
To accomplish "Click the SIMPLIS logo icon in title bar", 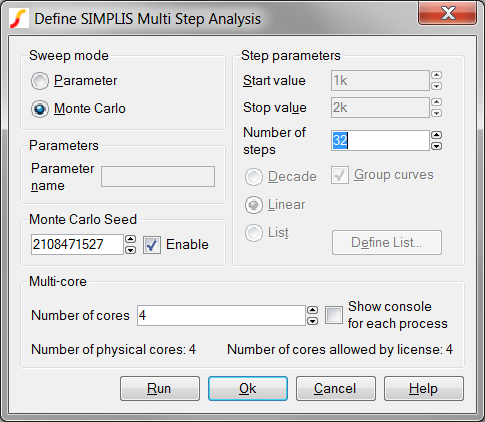I will 18,19.
